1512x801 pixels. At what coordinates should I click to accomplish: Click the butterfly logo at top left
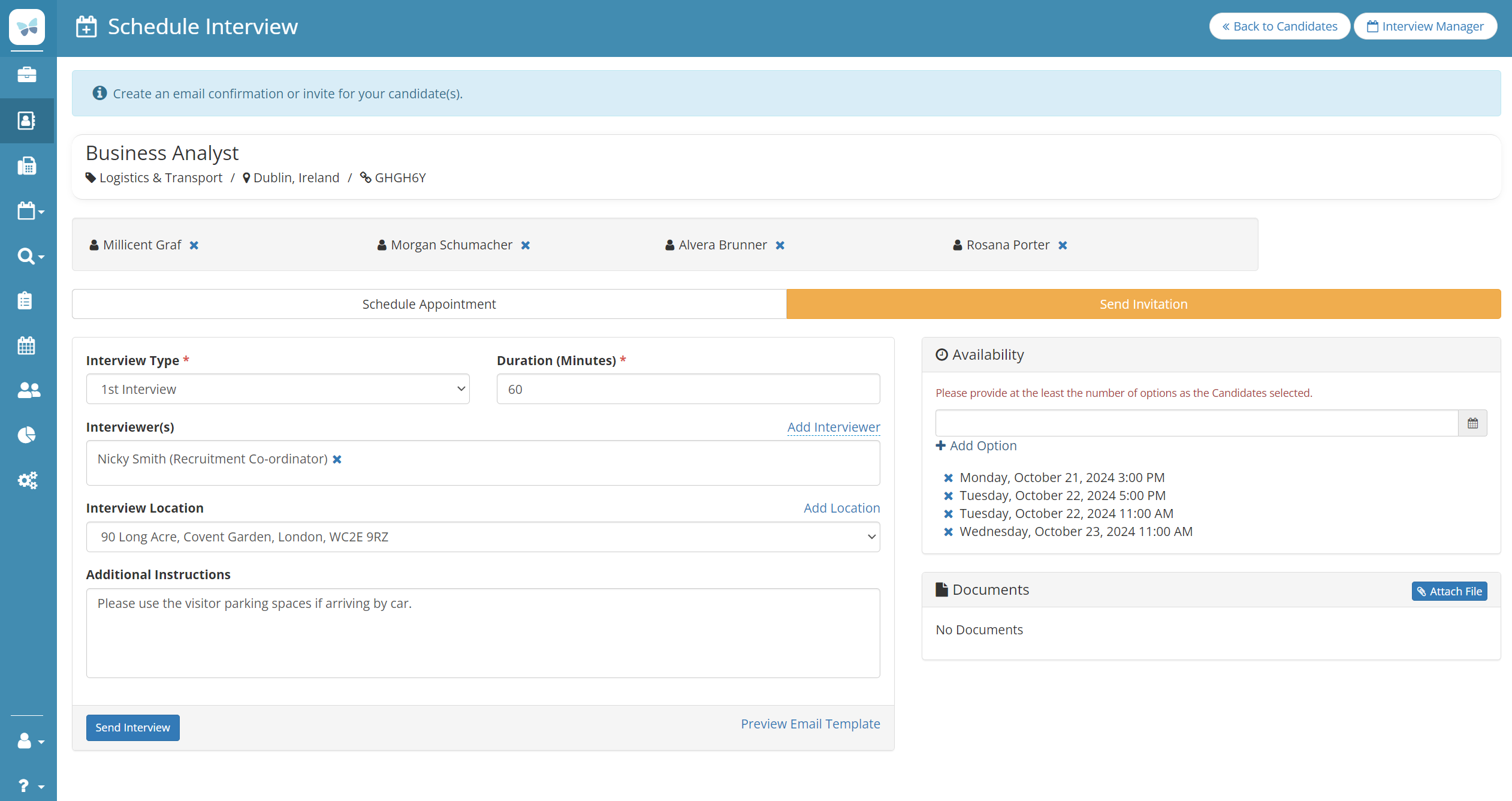pos(27,27)
